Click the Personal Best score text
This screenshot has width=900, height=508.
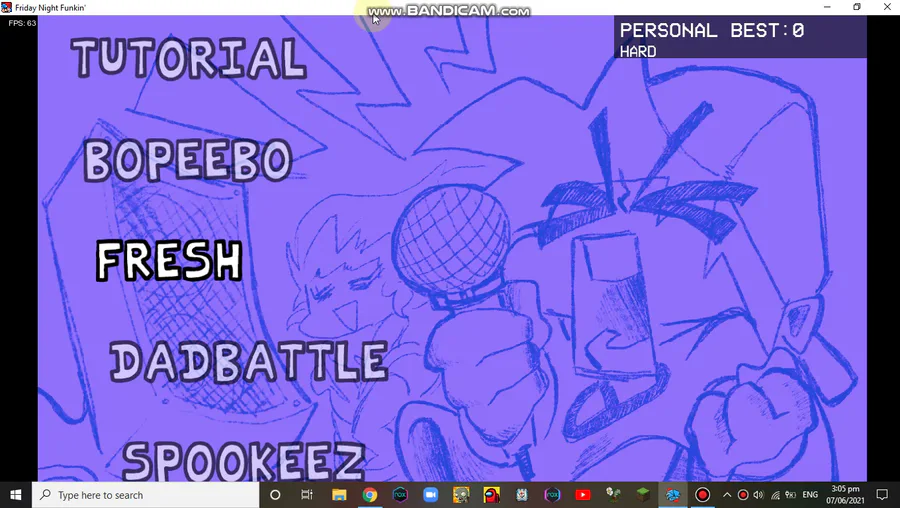(x=712, y=30)
